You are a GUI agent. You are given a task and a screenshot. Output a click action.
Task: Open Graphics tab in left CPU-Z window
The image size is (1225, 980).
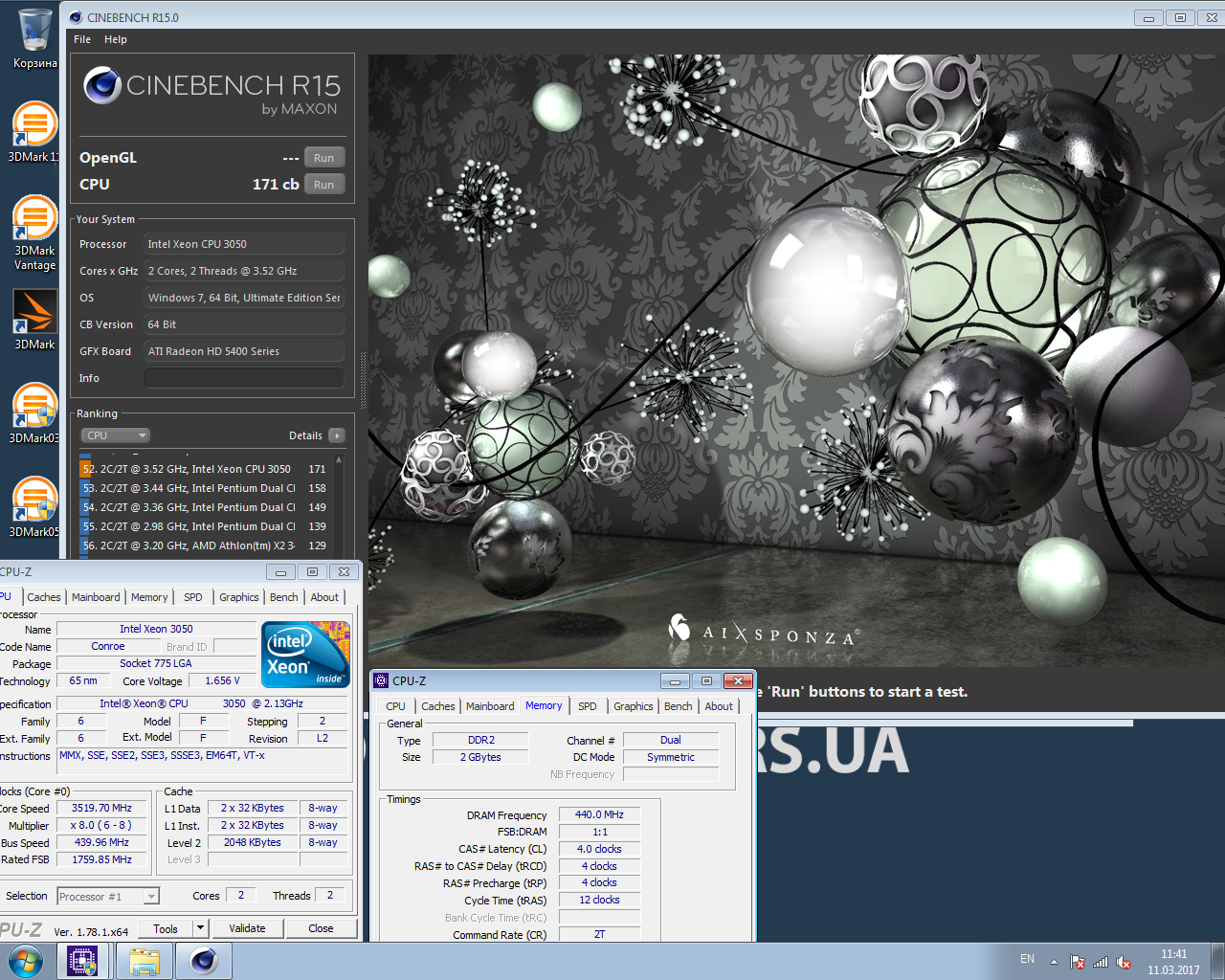239,597
